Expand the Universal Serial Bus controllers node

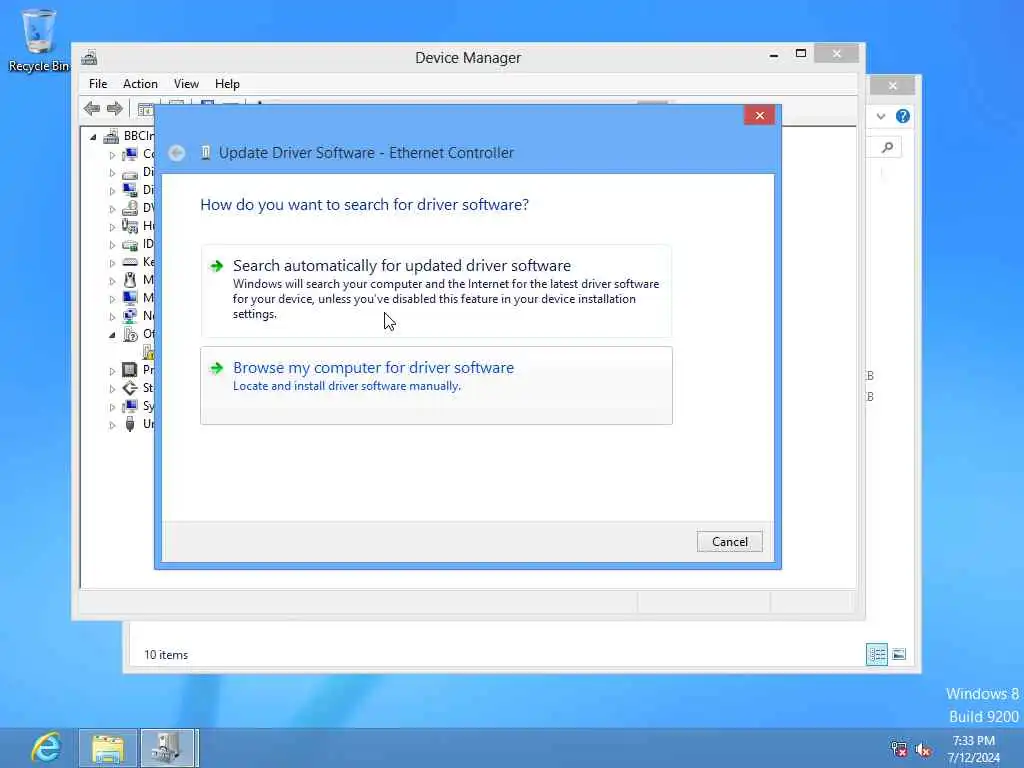pyautogui.click(x=112, y=424)
